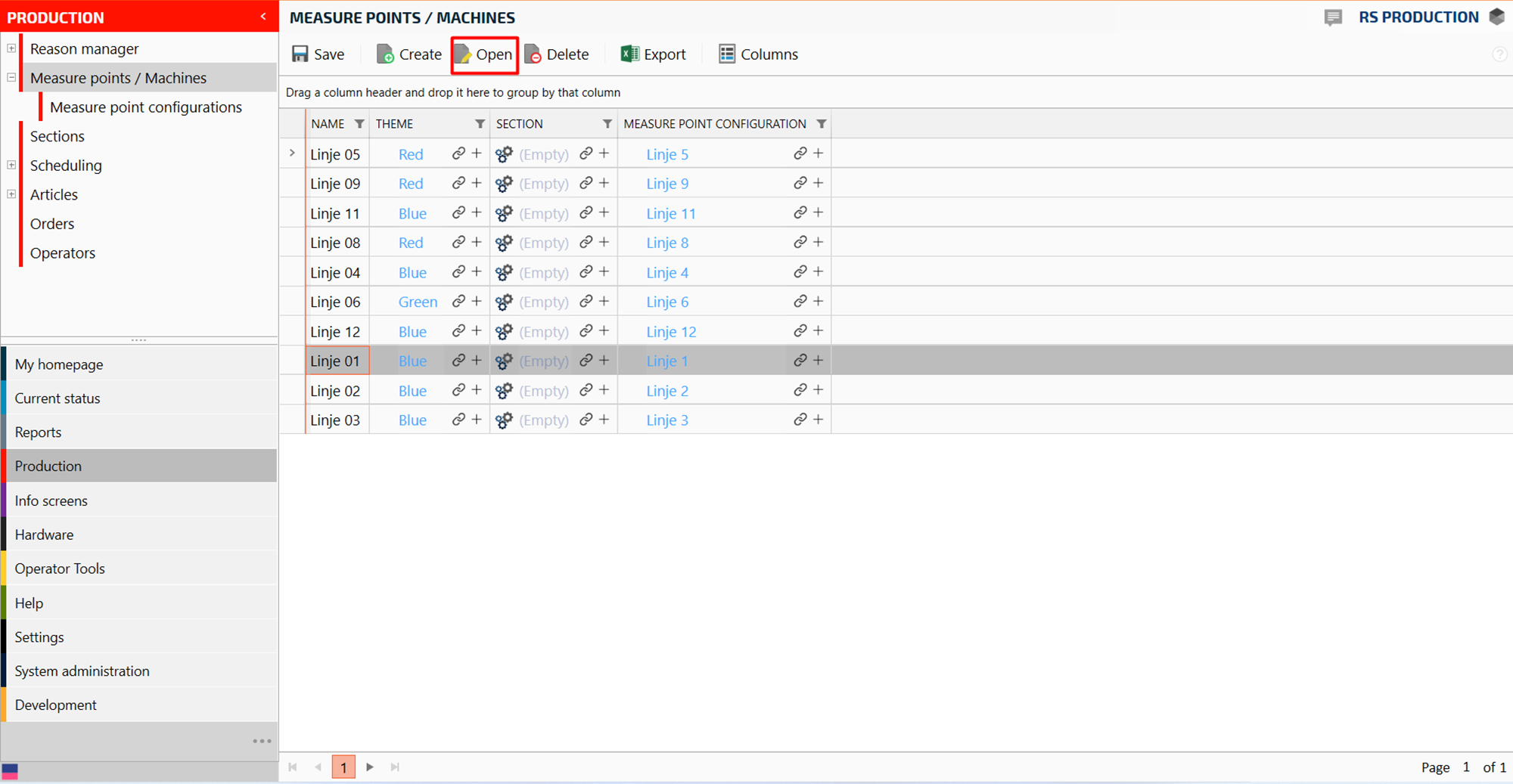This screenshot has width=1513, height=784.
Task: Click the Green theme link for Linje 06
Action: click(418, 302)
